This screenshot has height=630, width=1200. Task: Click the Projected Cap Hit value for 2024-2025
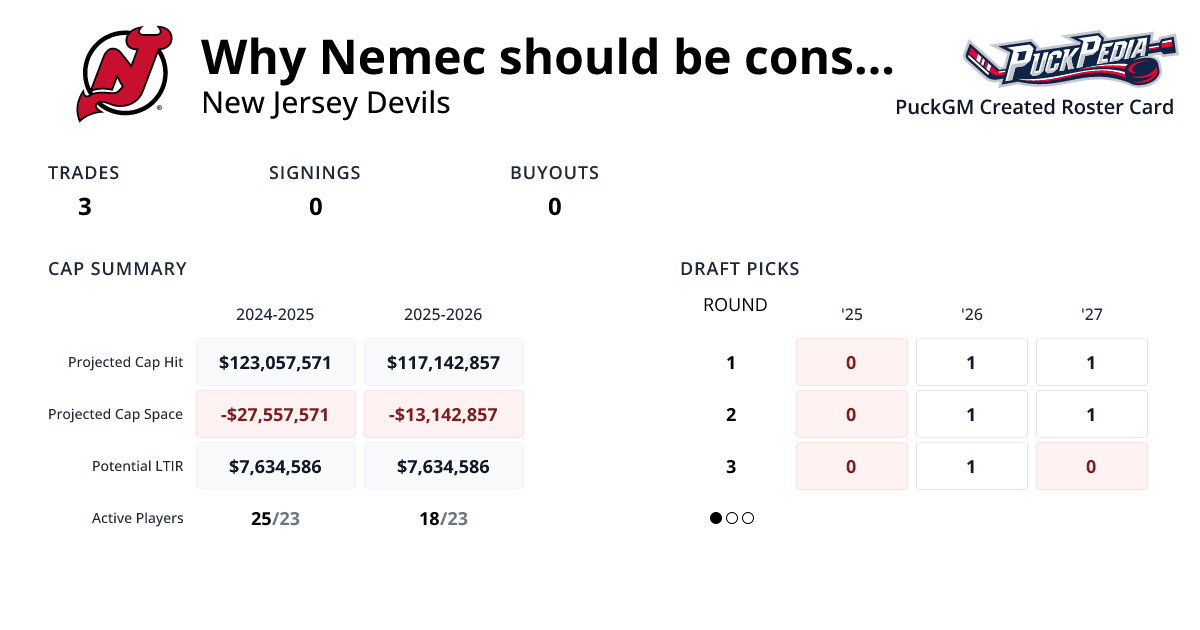276,361
